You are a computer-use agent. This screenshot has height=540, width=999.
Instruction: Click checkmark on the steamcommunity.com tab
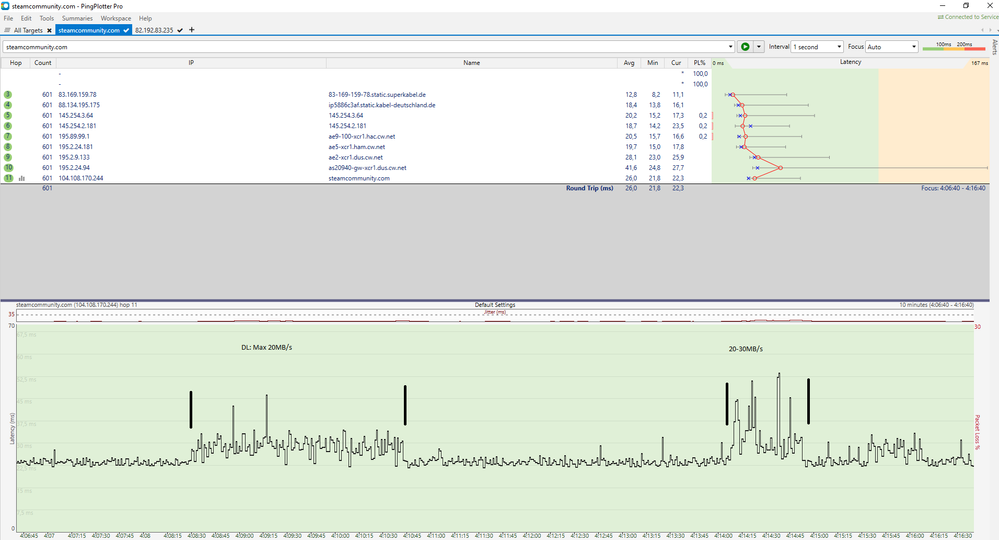tap(127, 30)
